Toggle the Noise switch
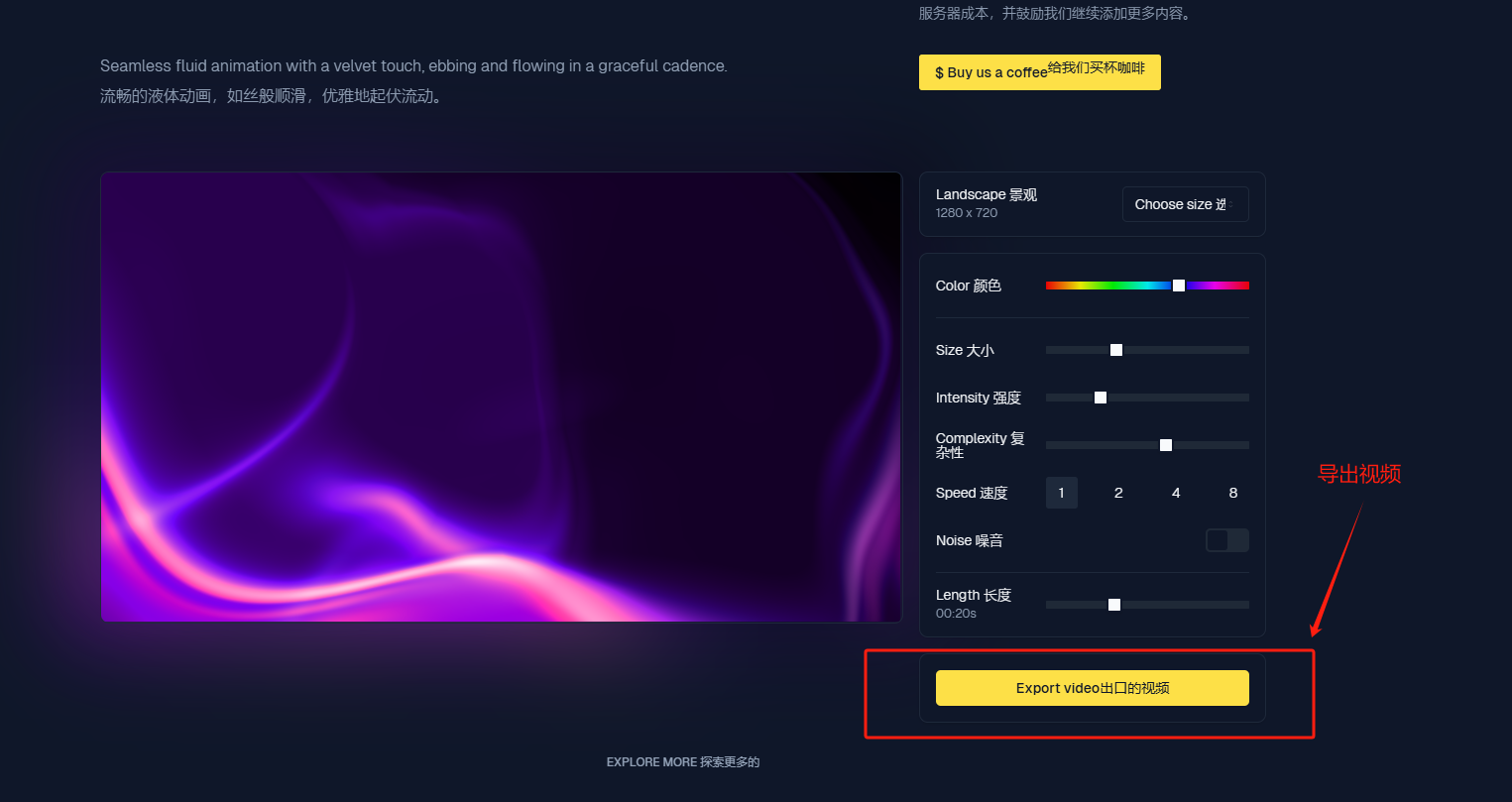1512x802 pixels. [x=1226, y=540]
